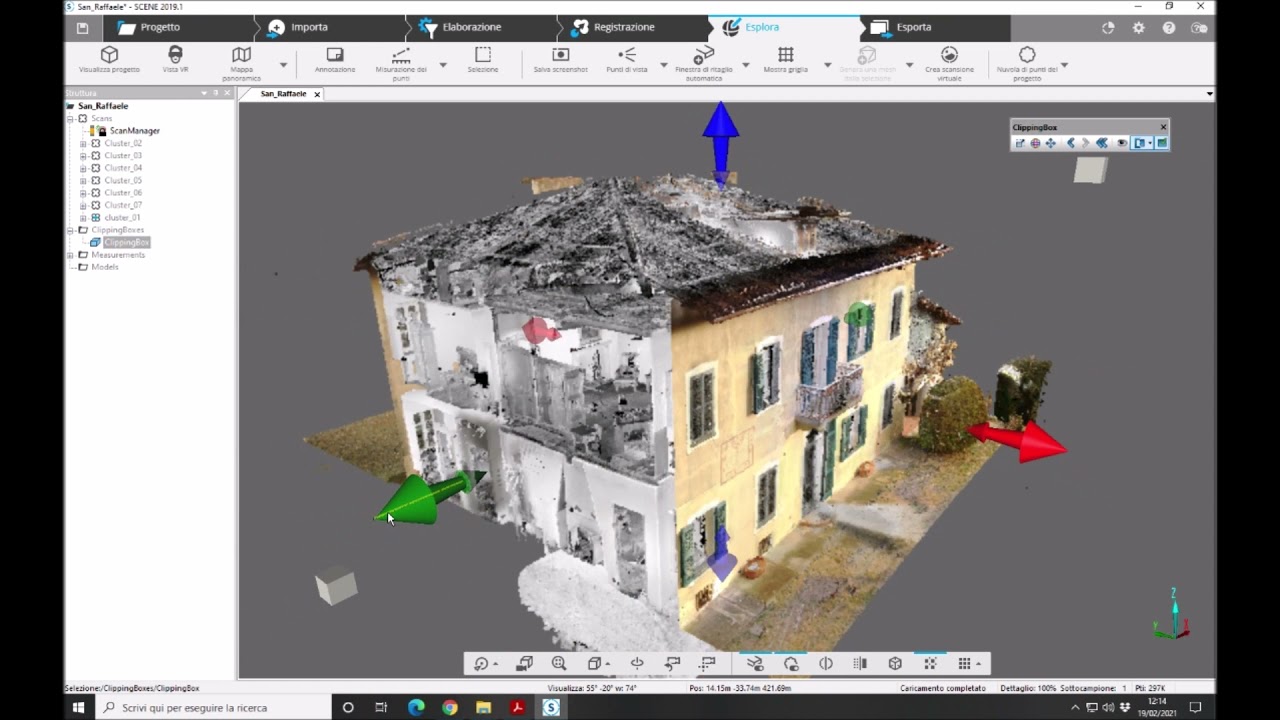Open File Explorer from the taskbar
This screenshot has height=720, width=1280.
[484, 707]
